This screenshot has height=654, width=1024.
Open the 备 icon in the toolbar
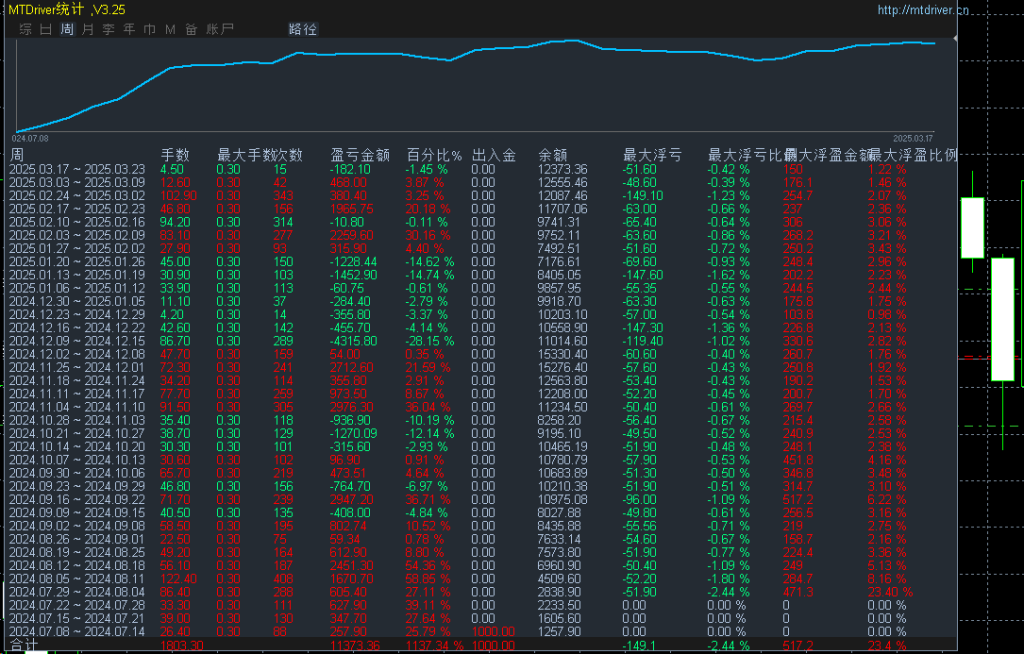pos(192,29)
